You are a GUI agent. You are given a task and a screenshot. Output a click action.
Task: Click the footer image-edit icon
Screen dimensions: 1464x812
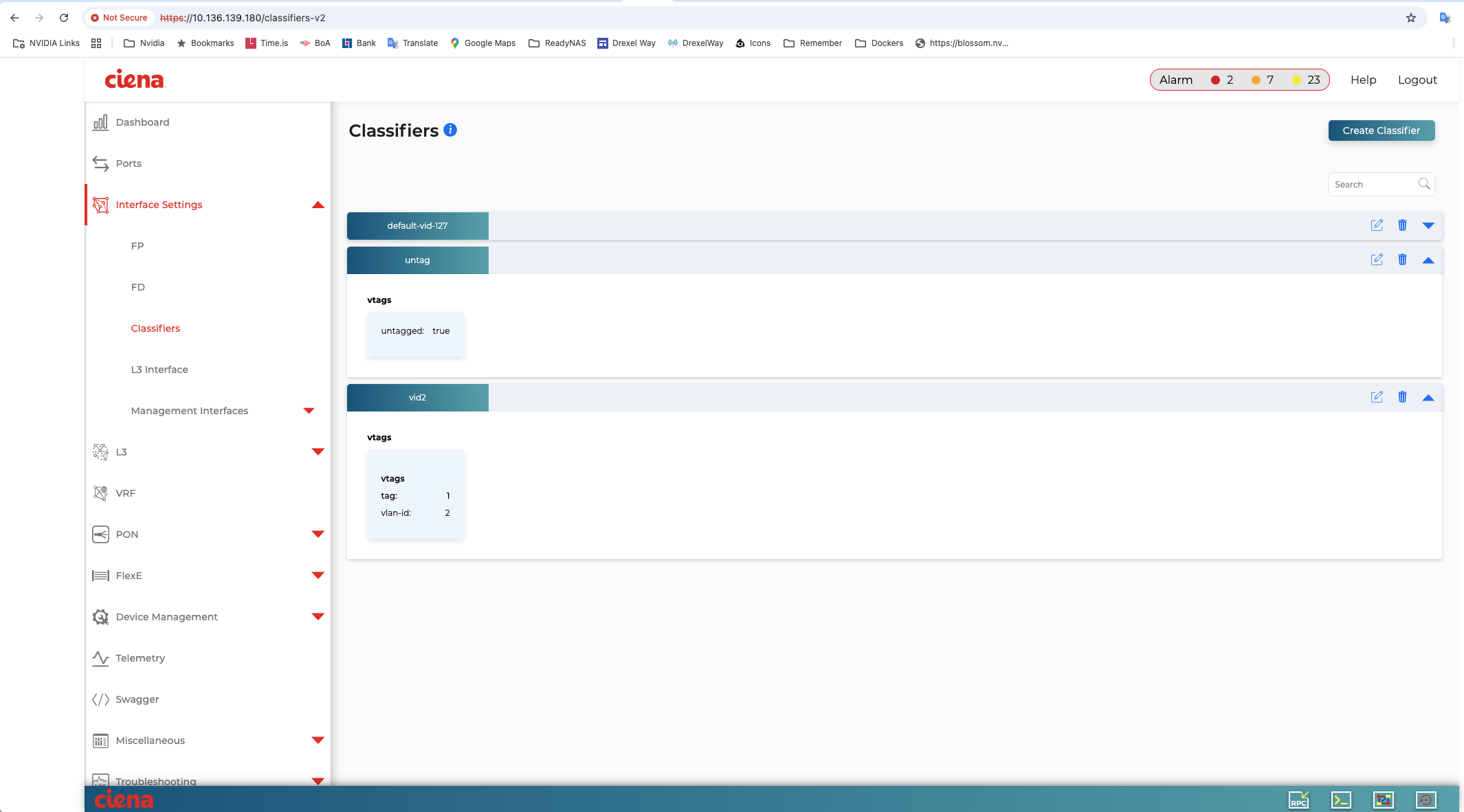point(1383,800)
